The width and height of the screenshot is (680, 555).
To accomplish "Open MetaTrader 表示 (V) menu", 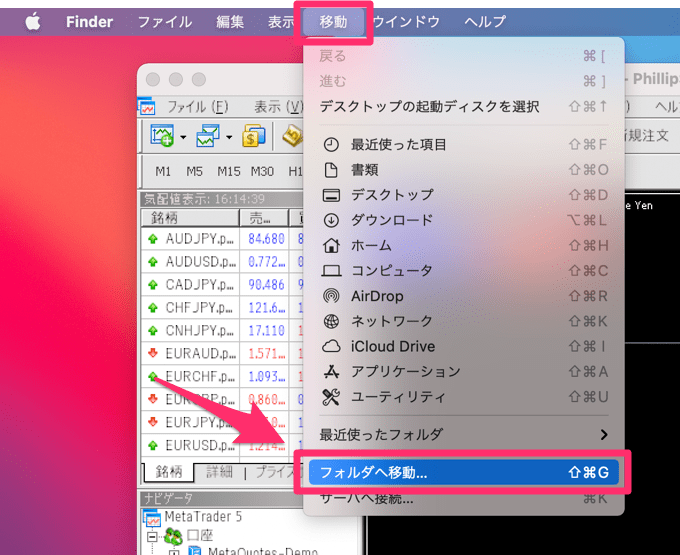I will (278, 107).
